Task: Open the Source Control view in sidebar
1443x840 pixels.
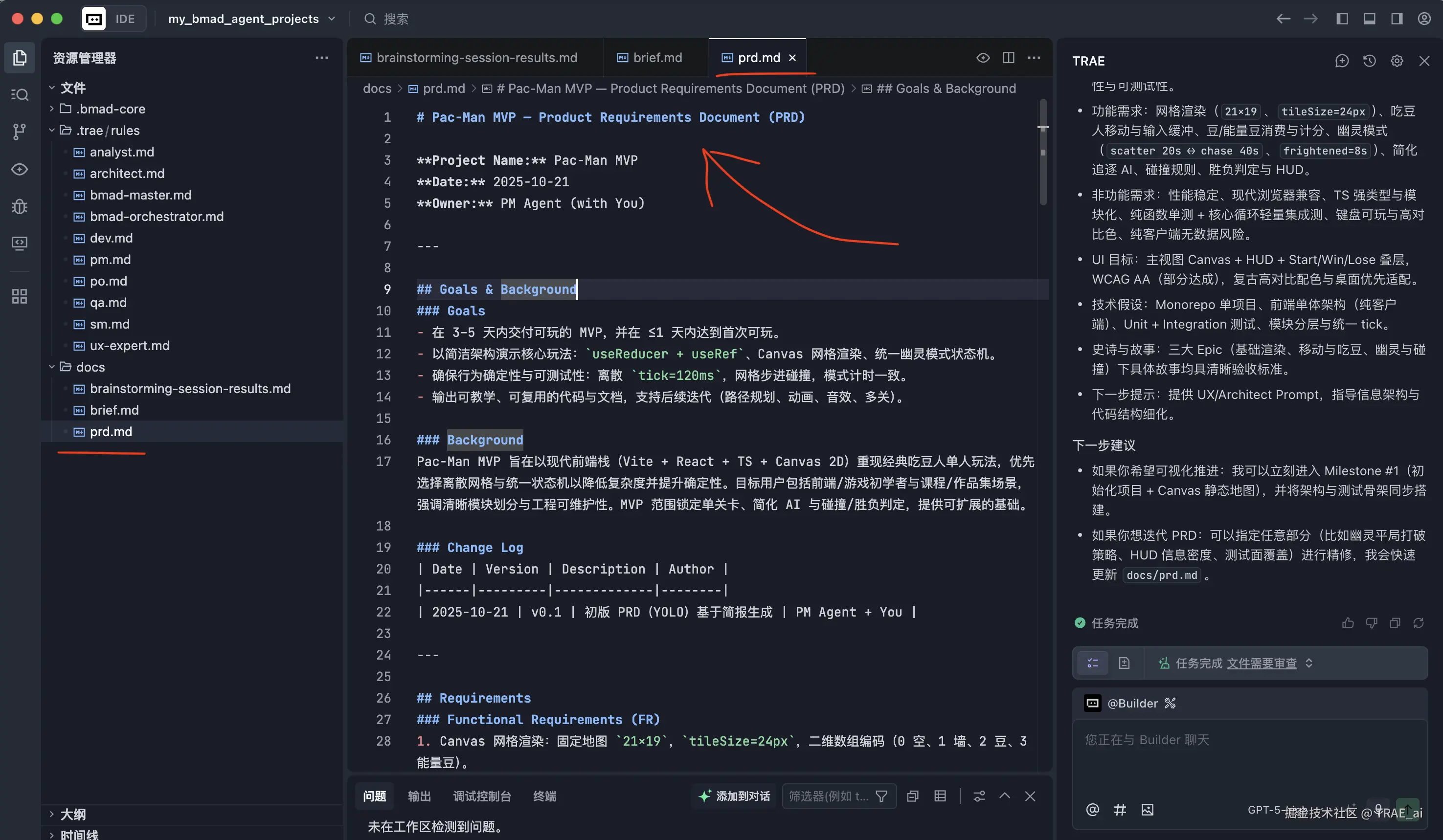Action: [x=20, y=132]
